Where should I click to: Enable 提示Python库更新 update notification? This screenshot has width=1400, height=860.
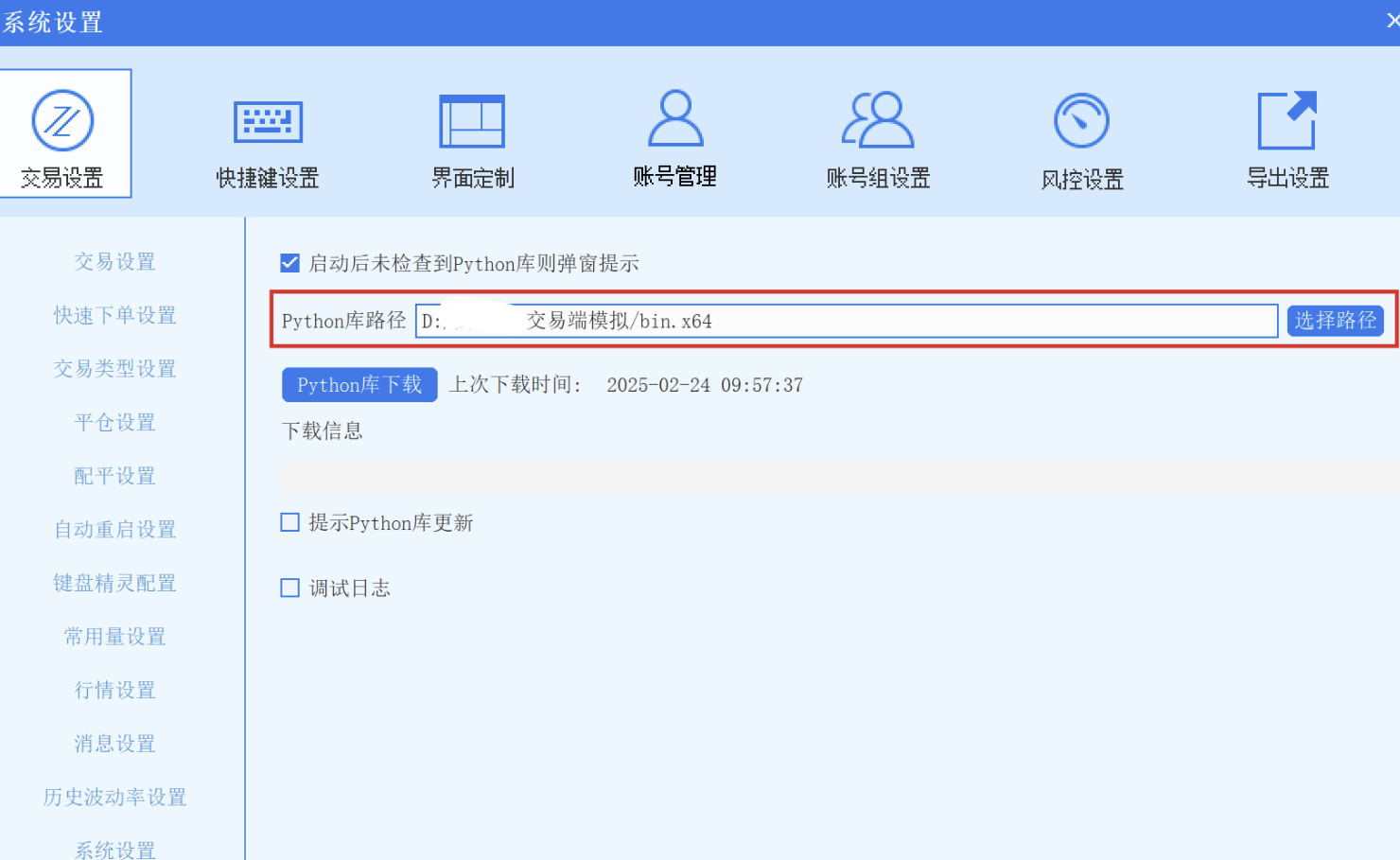[289, 521]
